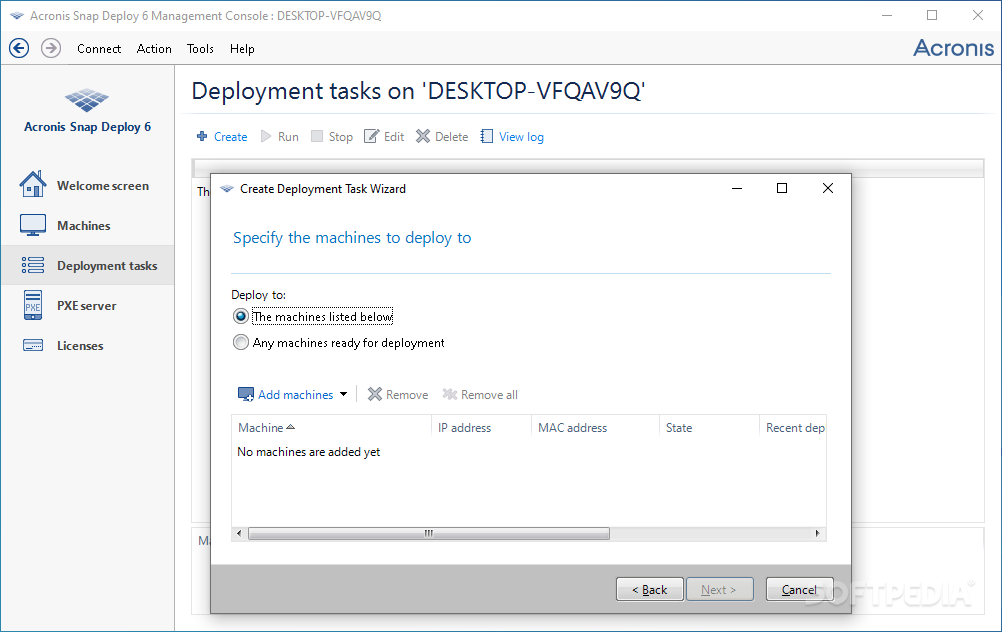Click the Cancel button in wizard
This screenshot has width=1002, height=632.
[x=799, y=589]
